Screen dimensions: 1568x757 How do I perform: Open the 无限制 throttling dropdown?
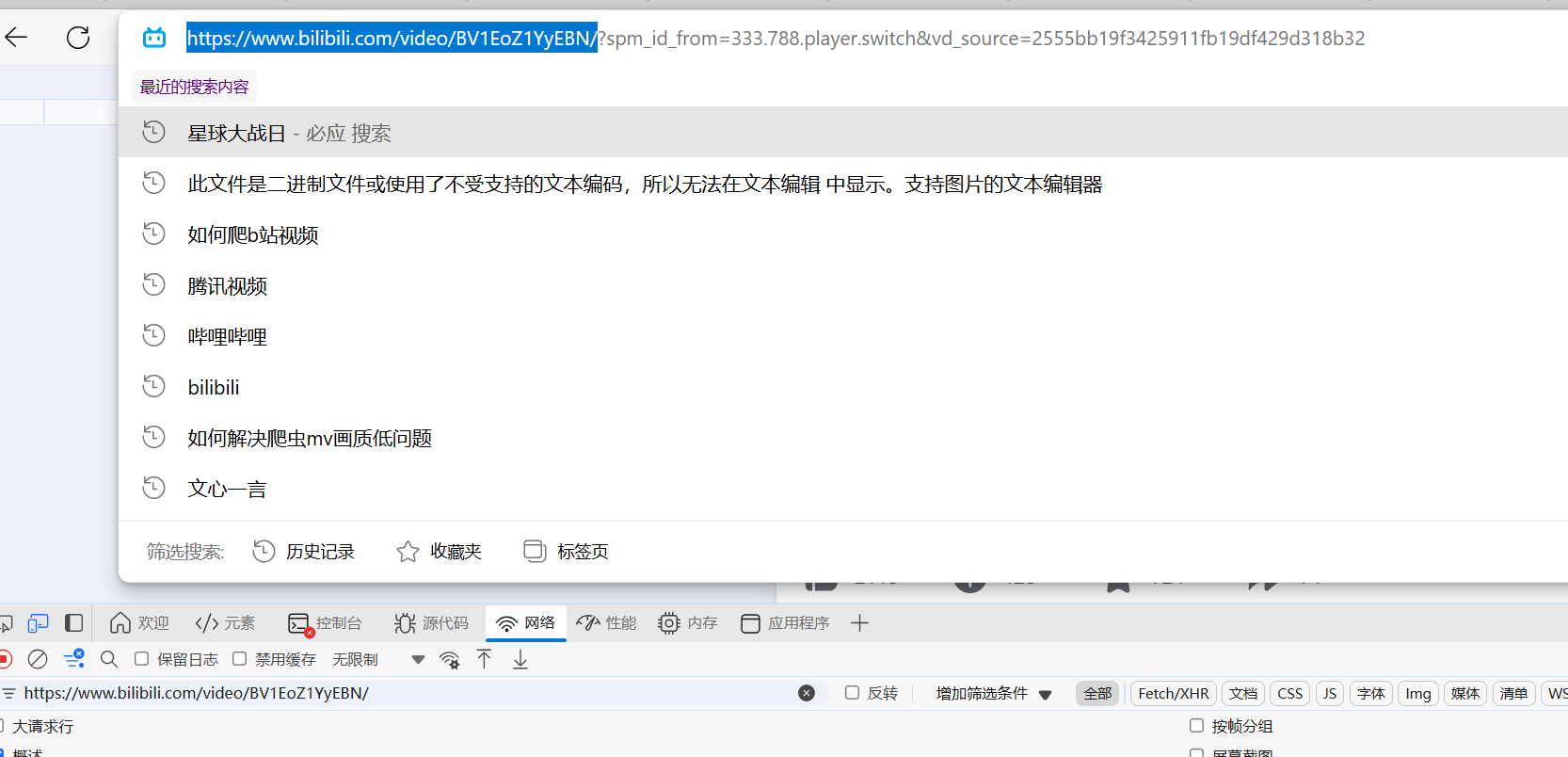[378, 660]
